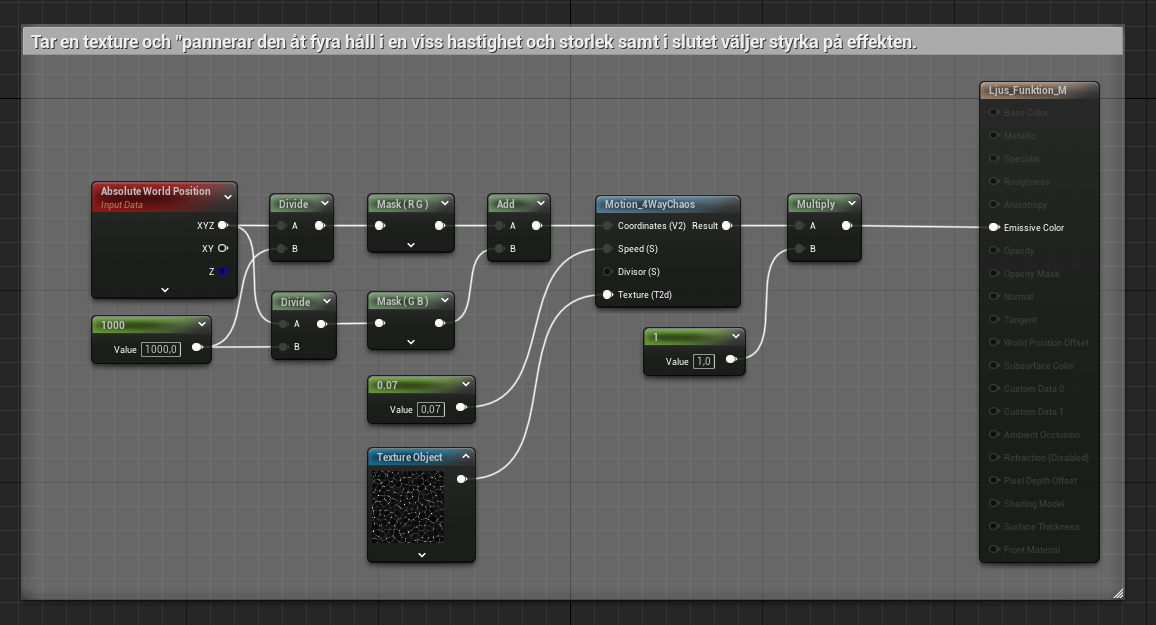Click the Result output pin of Motion_4WayChaos
1156x625 pixels.
(x=727, y=226)
